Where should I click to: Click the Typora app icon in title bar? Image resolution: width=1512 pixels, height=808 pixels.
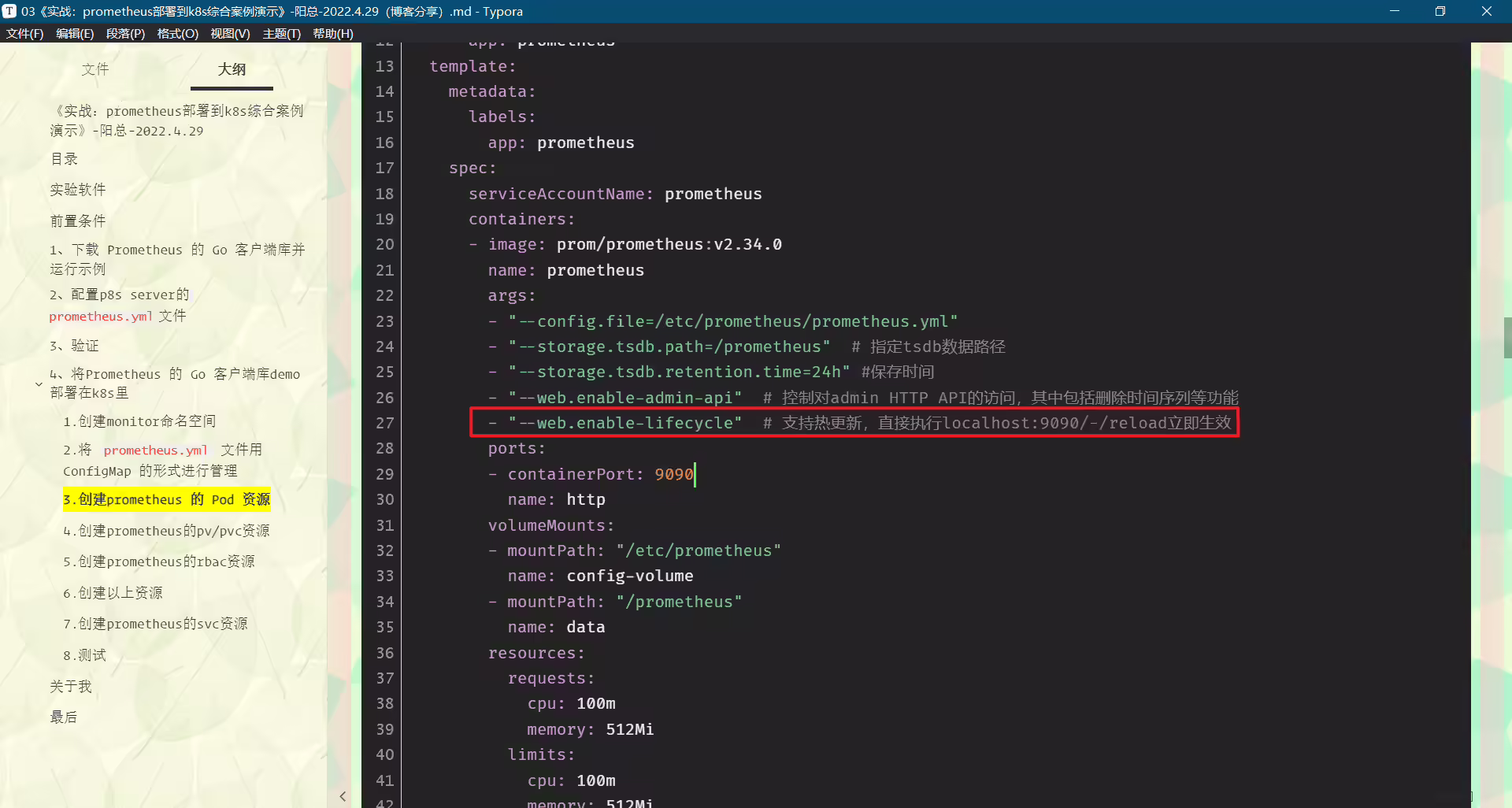tap(9, 11)
